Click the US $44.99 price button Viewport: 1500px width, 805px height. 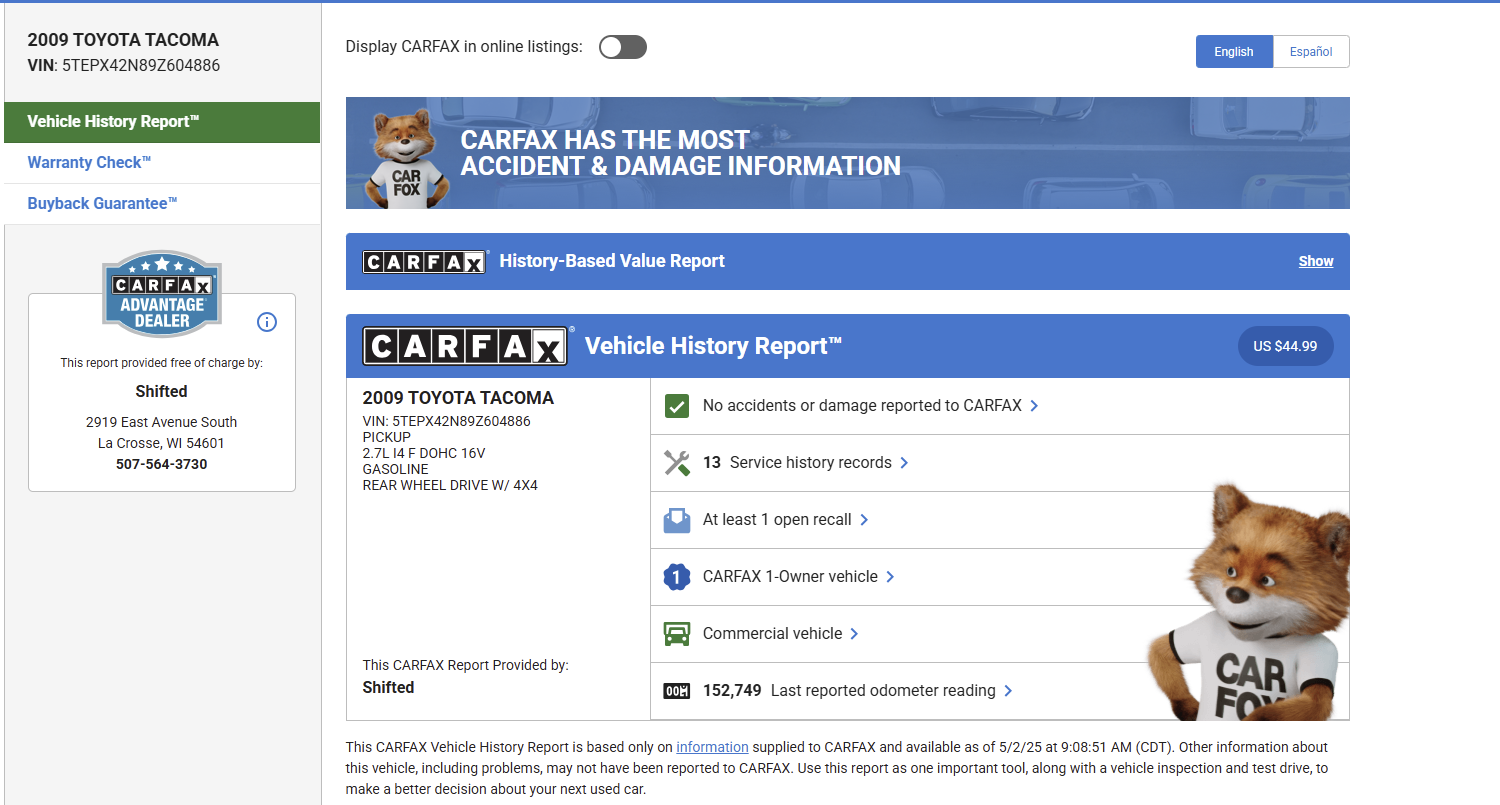[1285, 346]
